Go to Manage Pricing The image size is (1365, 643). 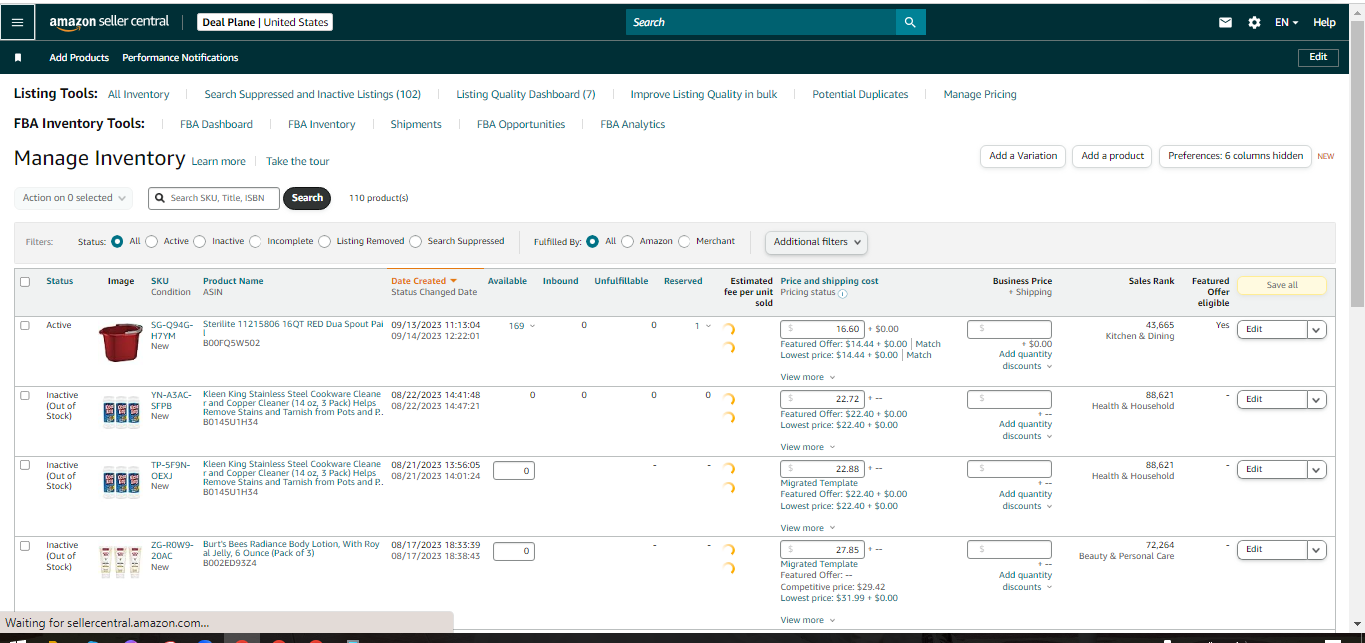coord(980,94)
